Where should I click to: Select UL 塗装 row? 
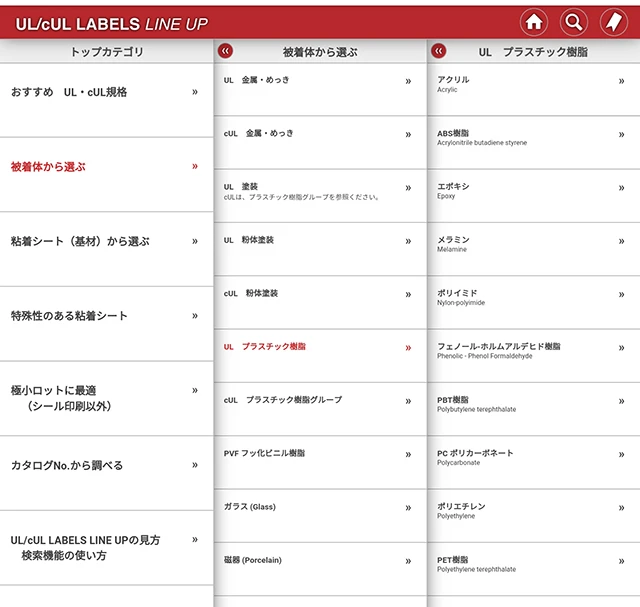[x=320, y=196]
